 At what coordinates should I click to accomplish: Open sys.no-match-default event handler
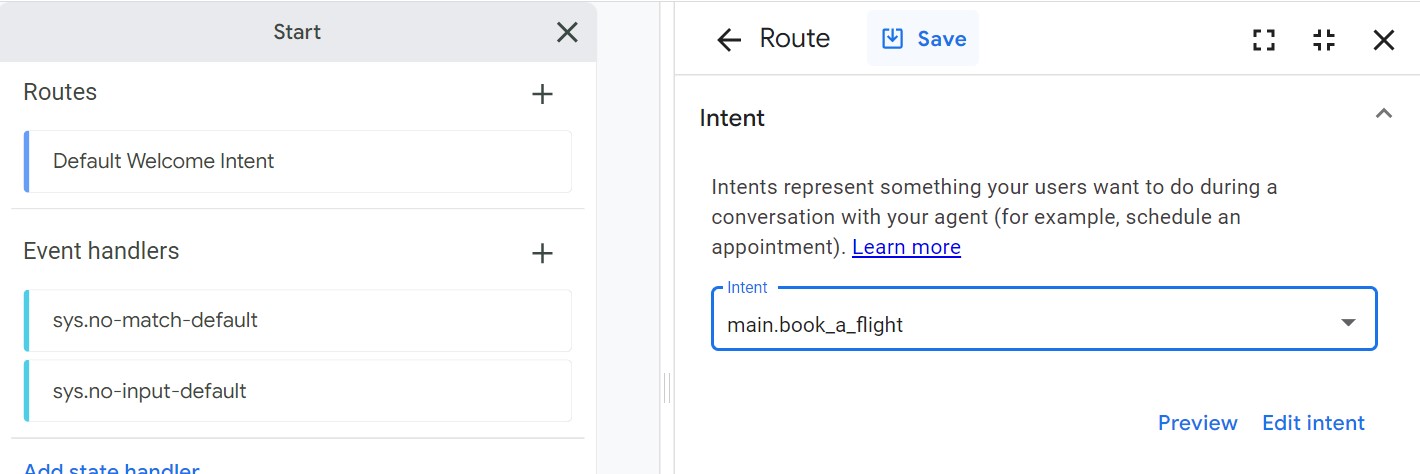[x=297, y=320]
